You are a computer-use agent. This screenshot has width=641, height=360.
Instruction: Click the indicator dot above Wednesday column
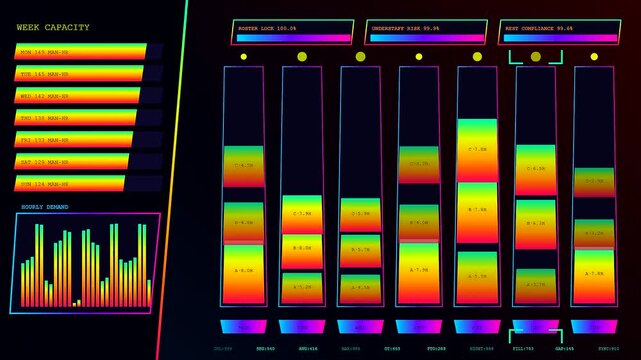point(361,57)
